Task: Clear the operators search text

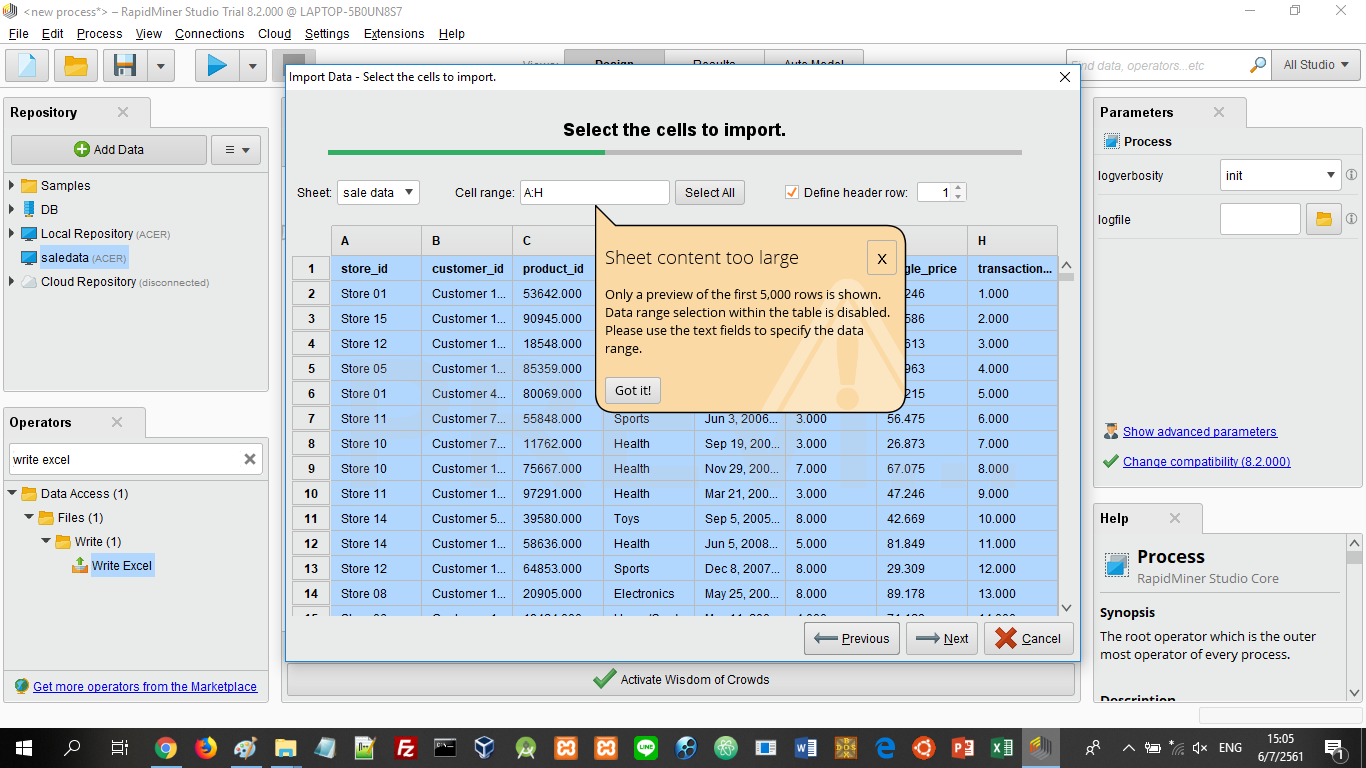Action: pos(250,459)
